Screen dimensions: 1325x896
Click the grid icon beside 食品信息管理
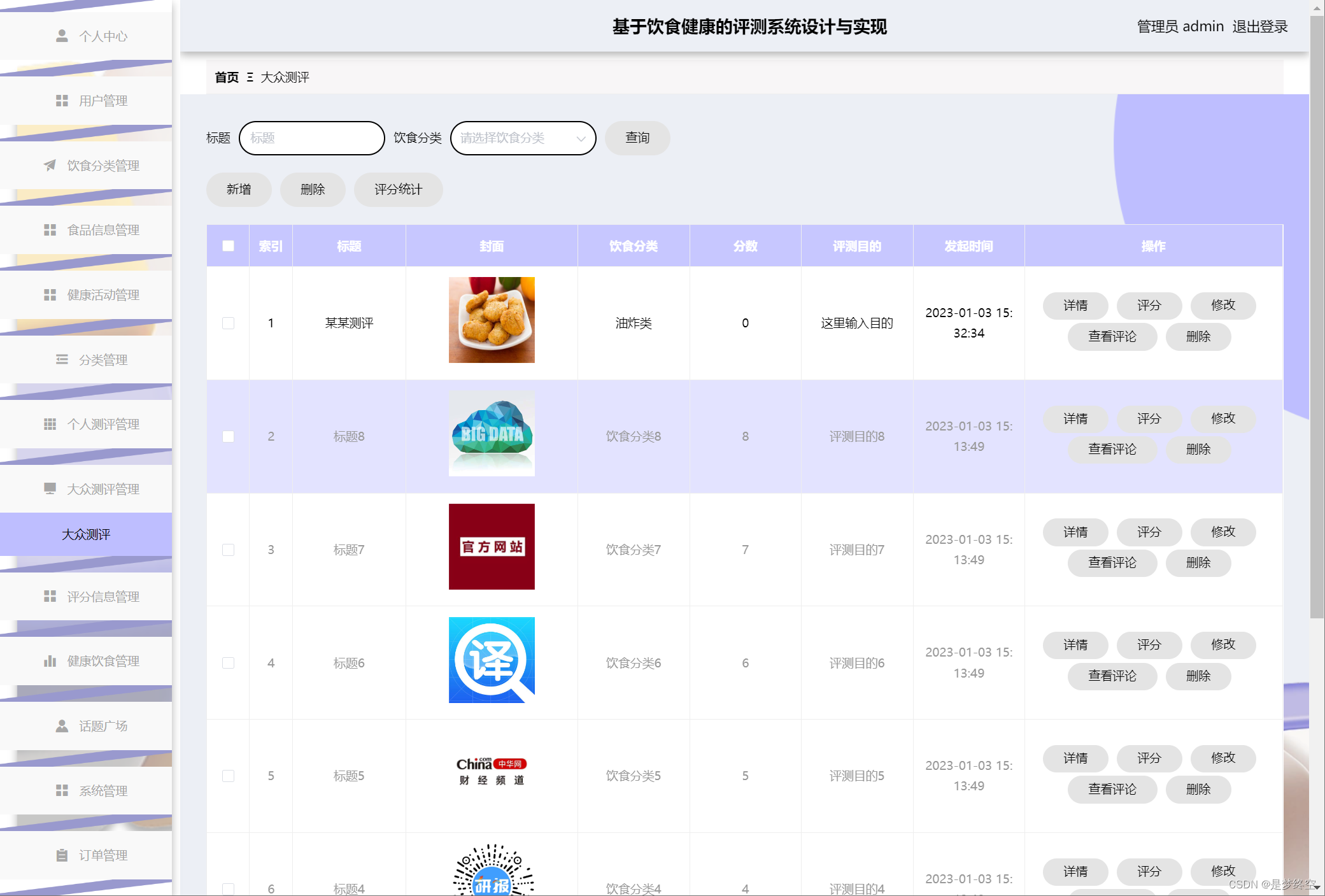[50, 230]
